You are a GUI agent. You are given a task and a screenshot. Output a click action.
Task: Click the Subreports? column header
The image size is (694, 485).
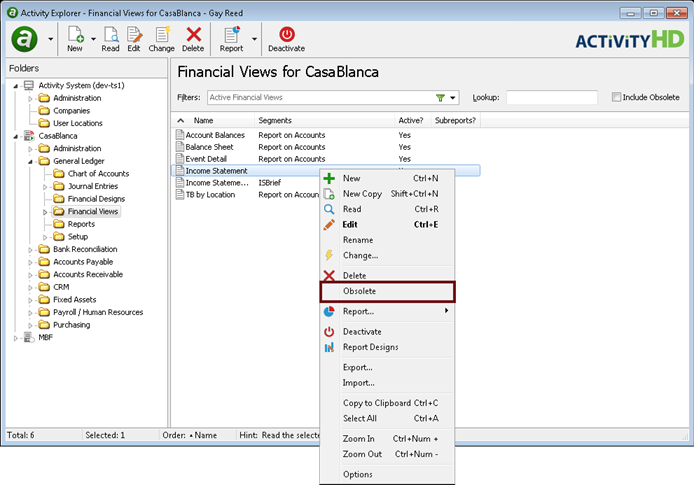[x=455, y=120]
